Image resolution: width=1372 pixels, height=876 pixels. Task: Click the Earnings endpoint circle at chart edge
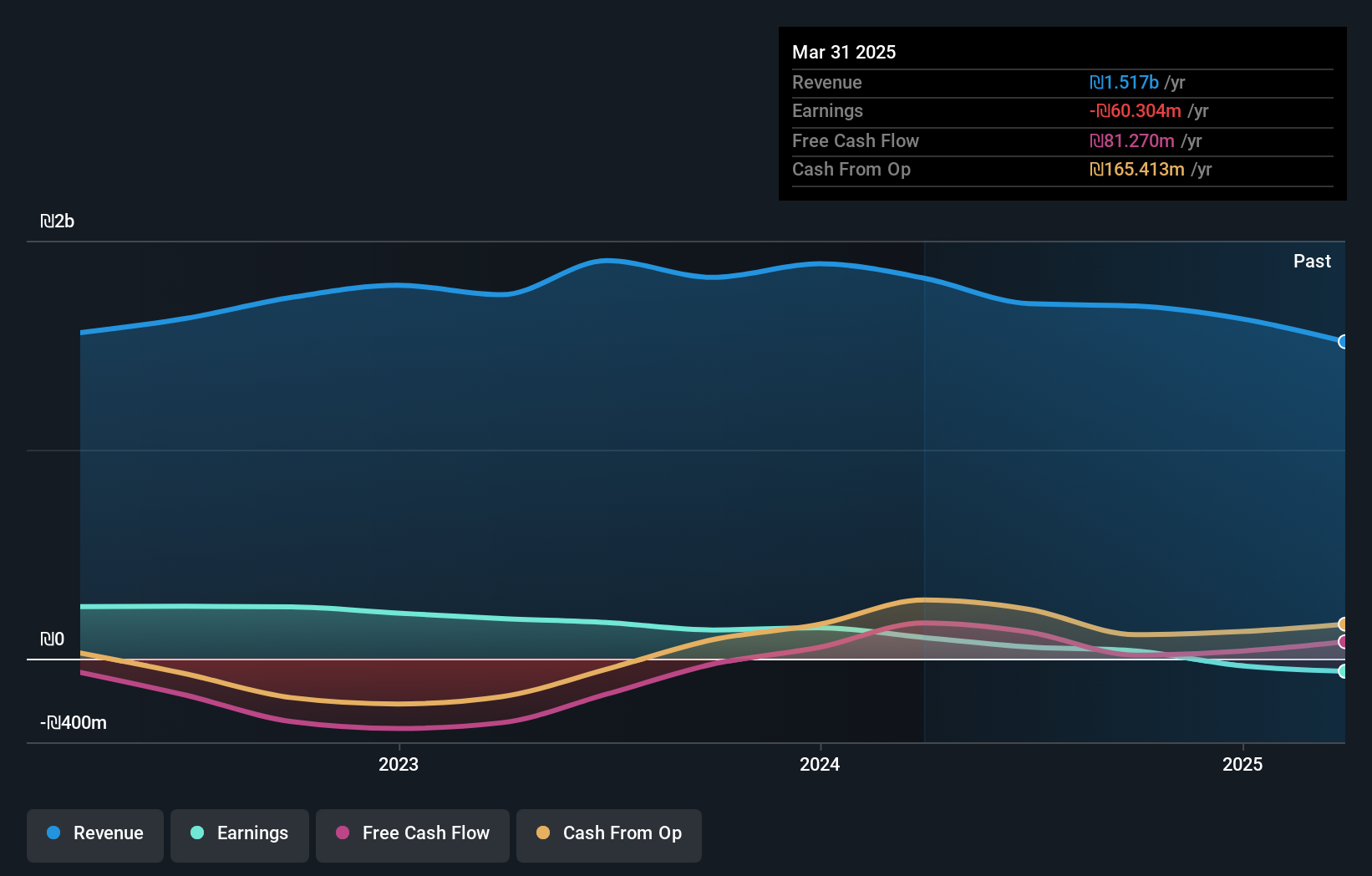click(1343, 671)
